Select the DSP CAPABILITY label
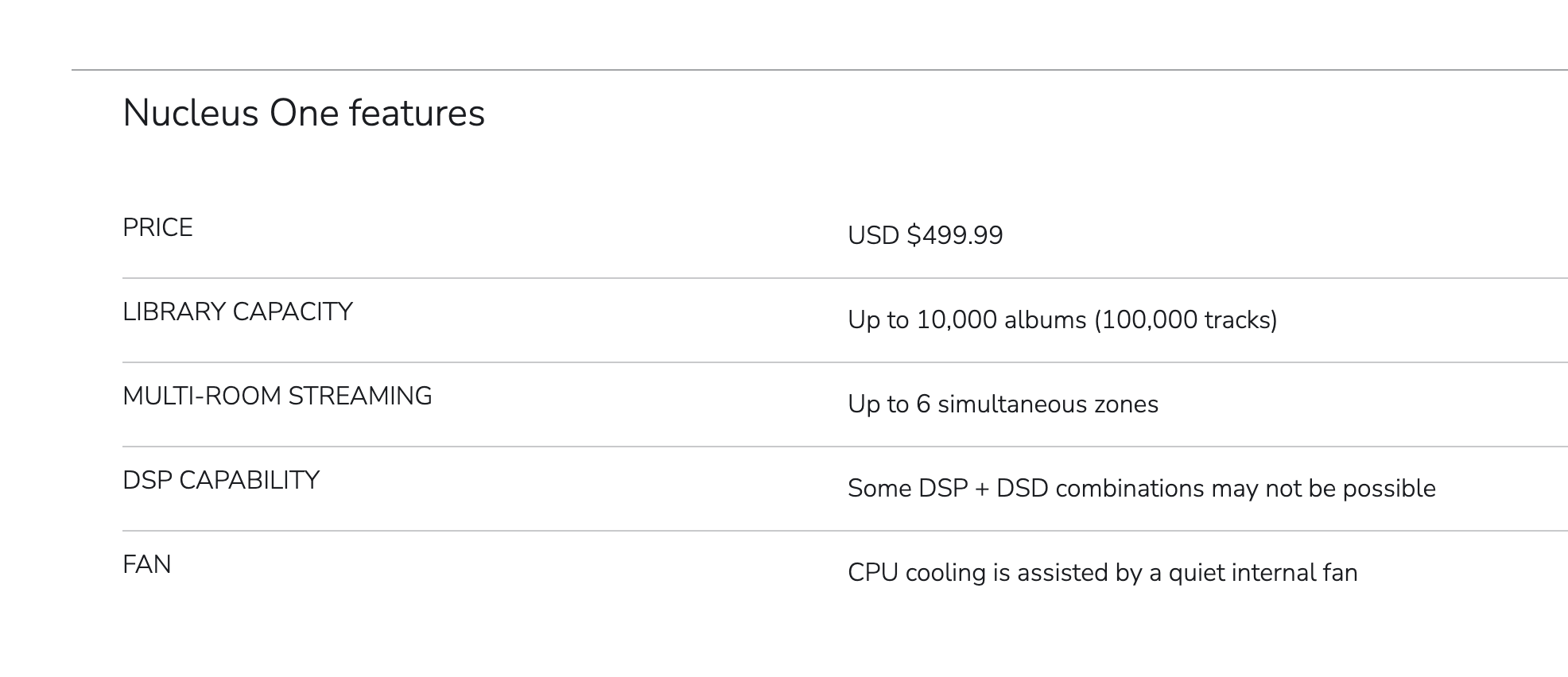The image size is (1568, 677). tap(221, 481)
